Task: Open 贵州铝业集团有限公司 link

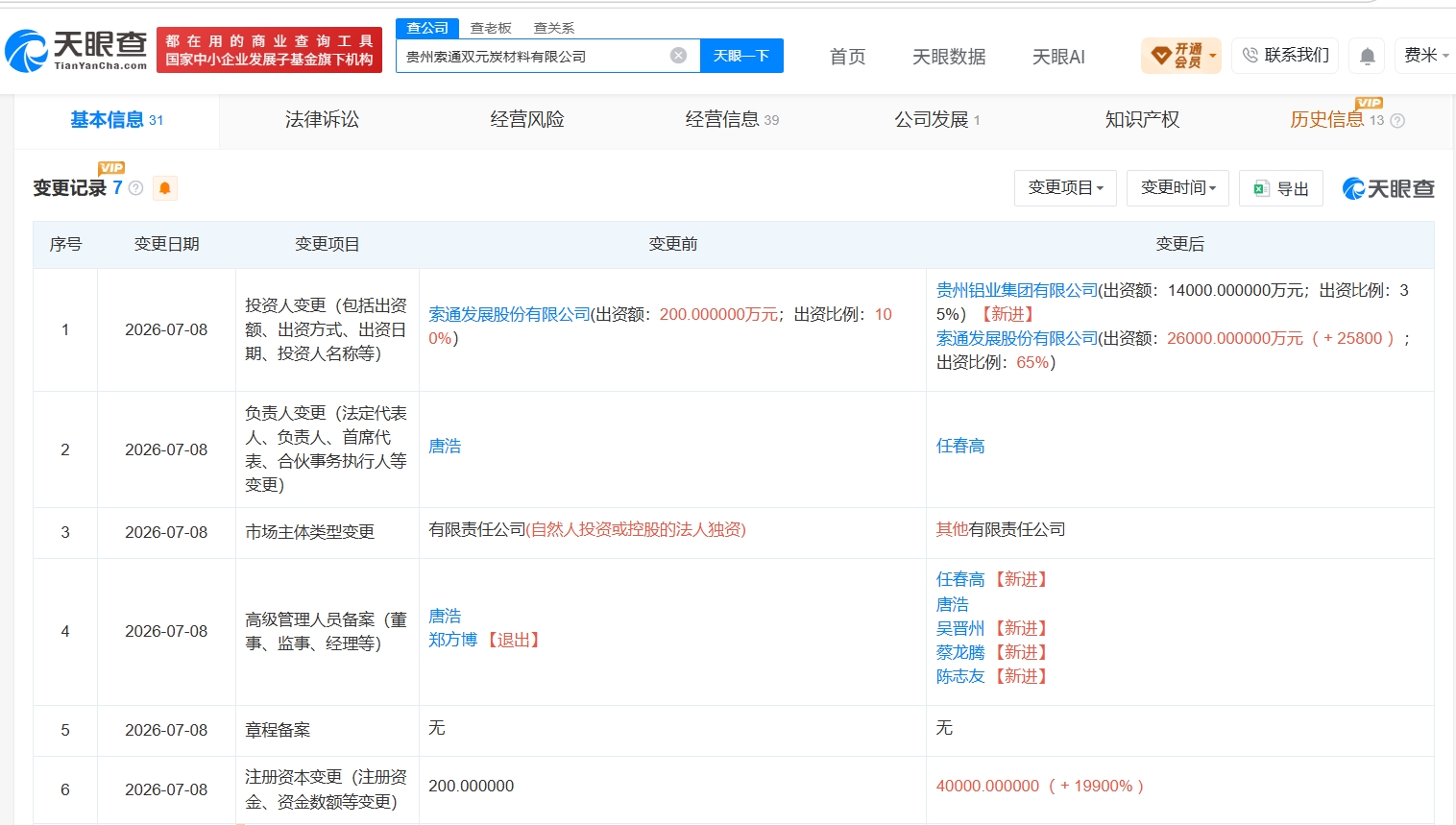Action: (1017, 290)
